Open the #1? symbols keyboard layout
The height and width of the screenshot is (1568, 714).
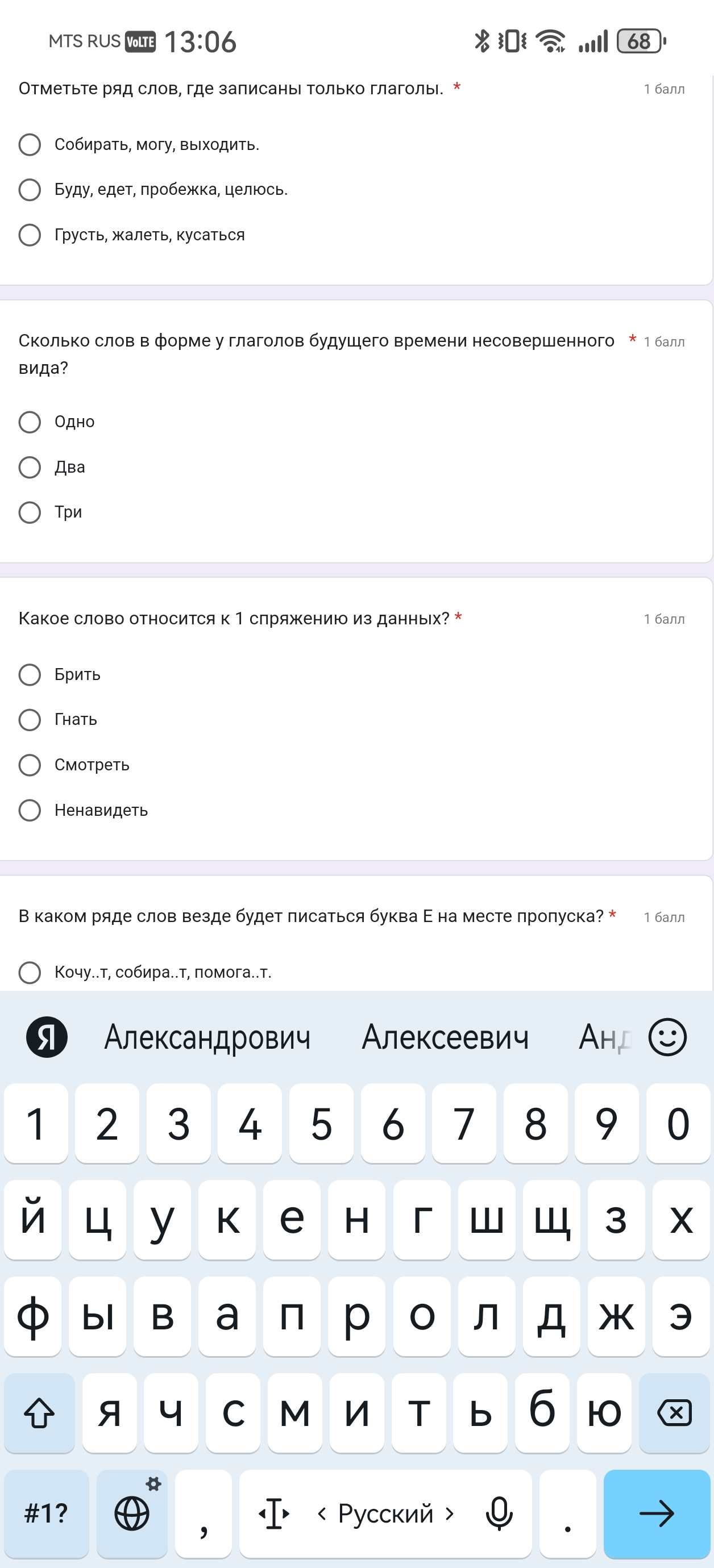46,1513
